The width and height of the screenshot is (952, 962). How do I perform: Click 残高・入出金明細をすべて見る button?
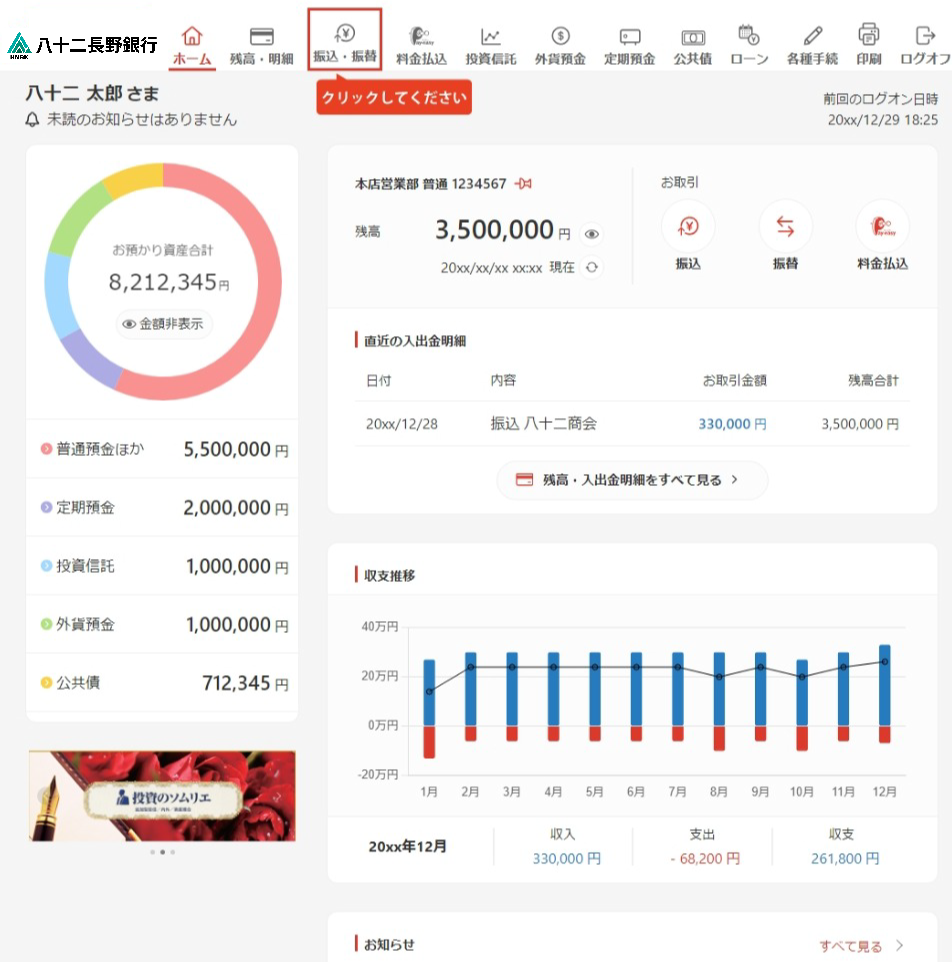tap(632, 480)
